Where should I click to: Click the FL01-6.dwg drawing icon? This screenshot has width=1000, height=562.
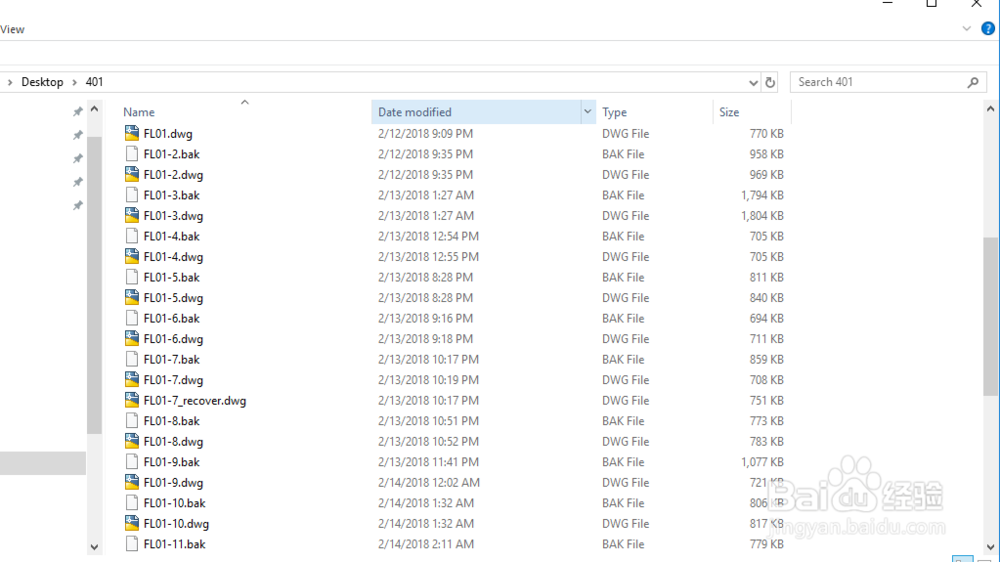click(x=131, y=339)
